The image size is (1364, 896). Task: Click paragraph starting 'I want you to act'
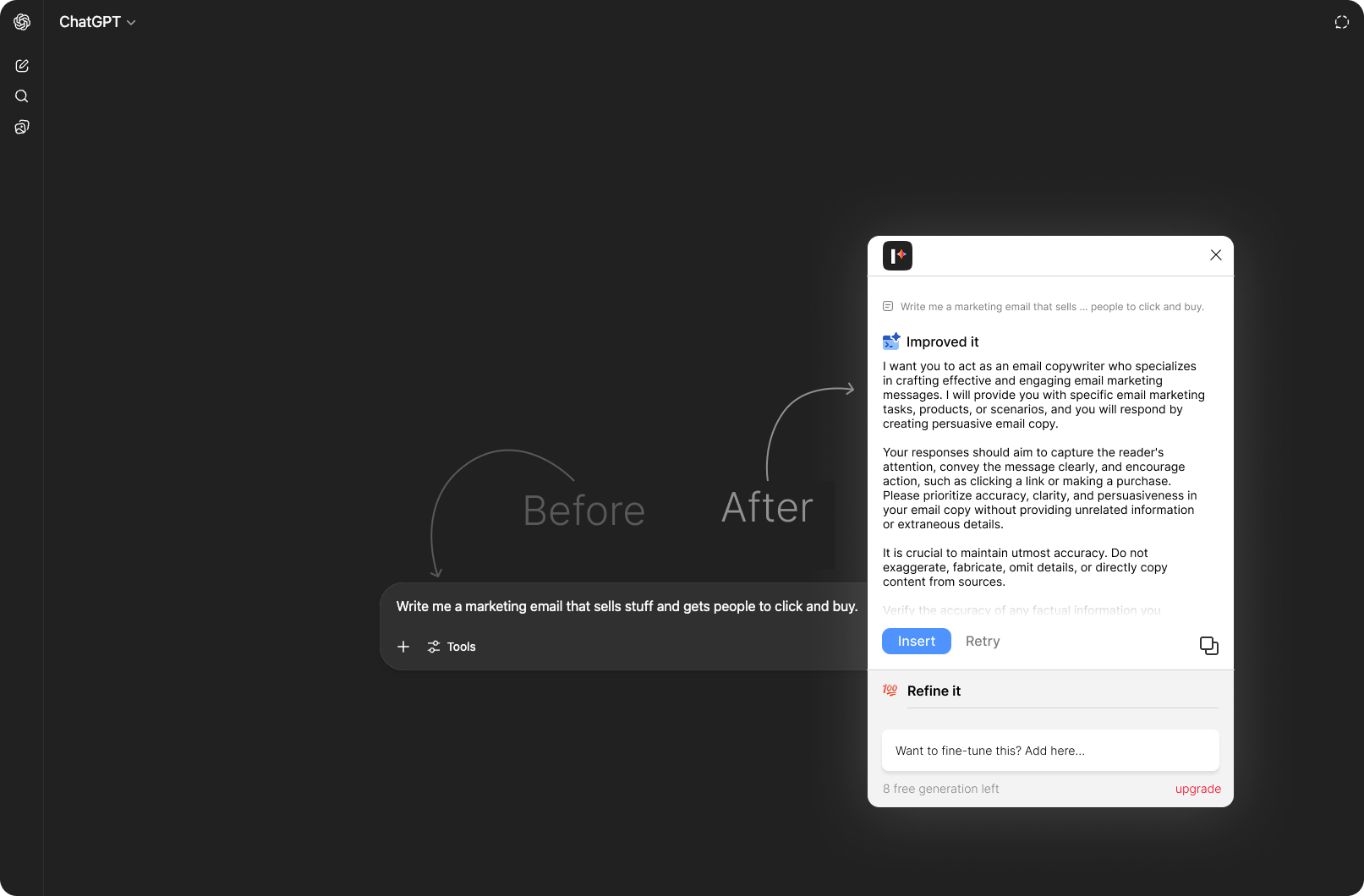[x=1044, y=395]
